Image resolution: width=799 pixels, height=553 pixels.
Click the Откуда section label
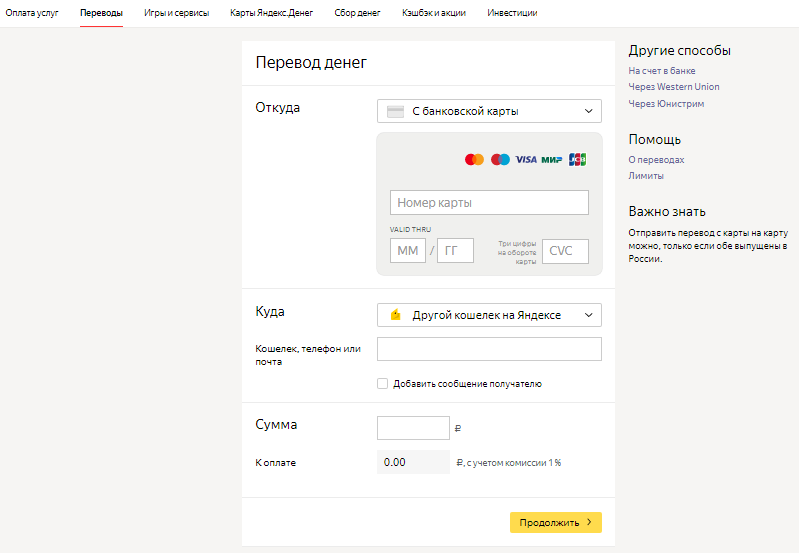(x=277, y=108)
